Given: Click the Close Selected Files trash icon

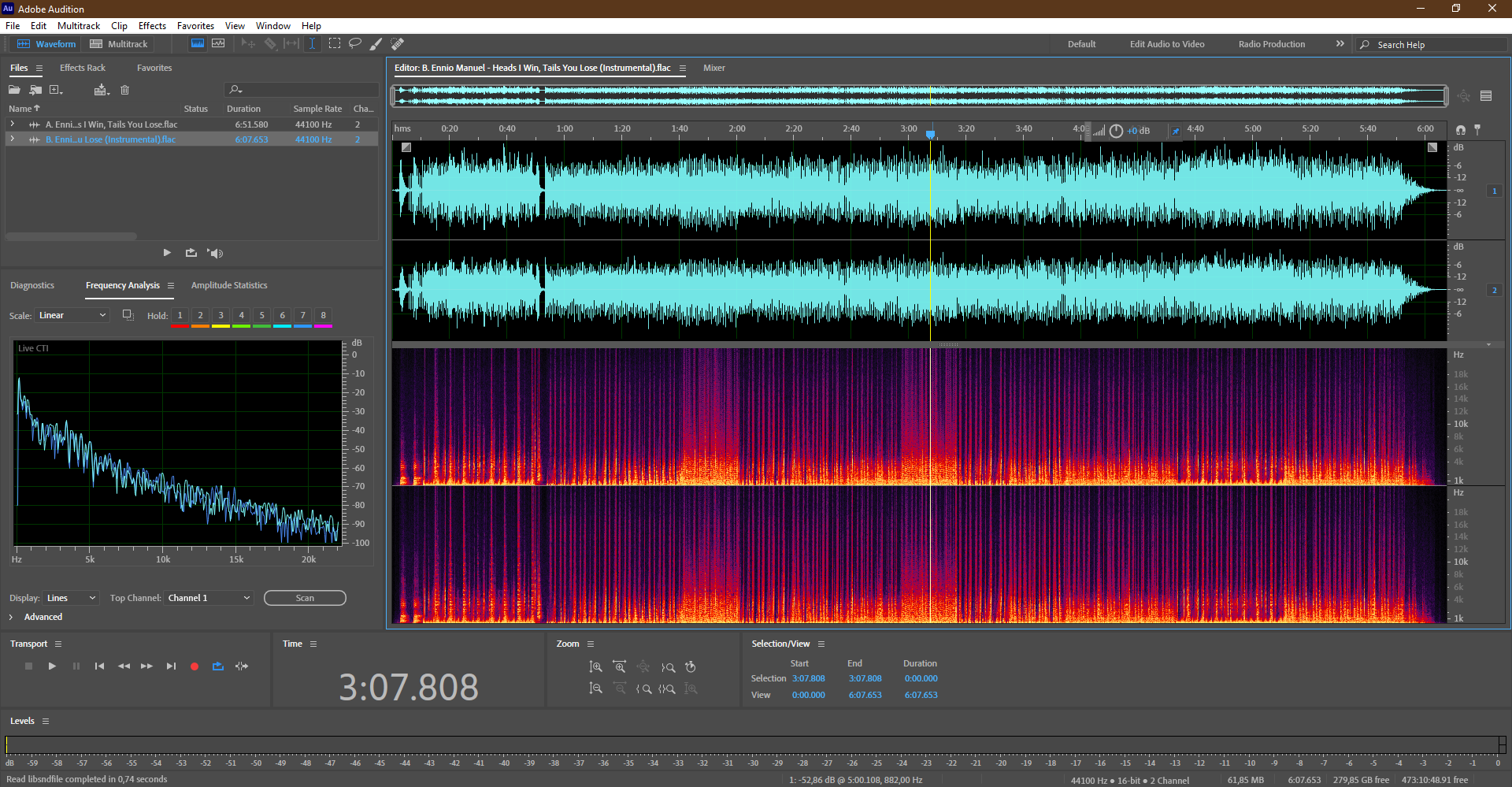Looking at the screenshot, I should click(x=124, y=90).
